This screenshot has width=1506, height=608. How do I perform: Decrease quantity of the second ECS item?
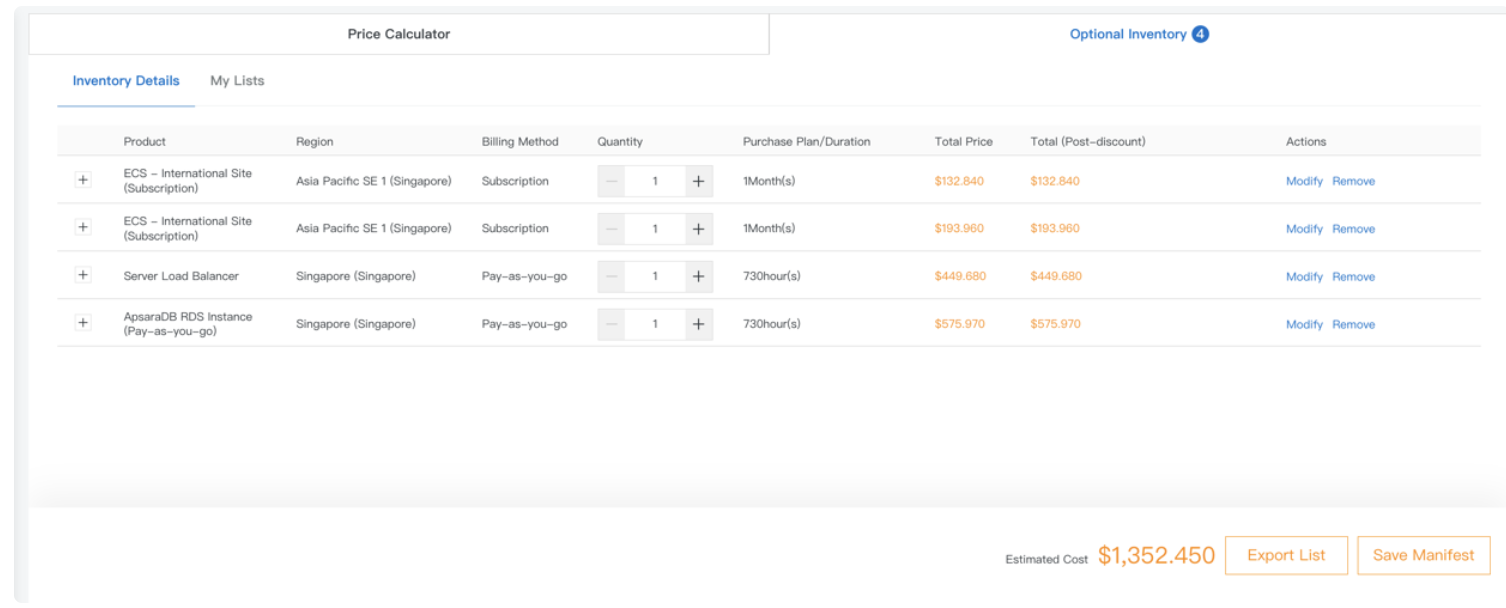click(x=610, y=228)
